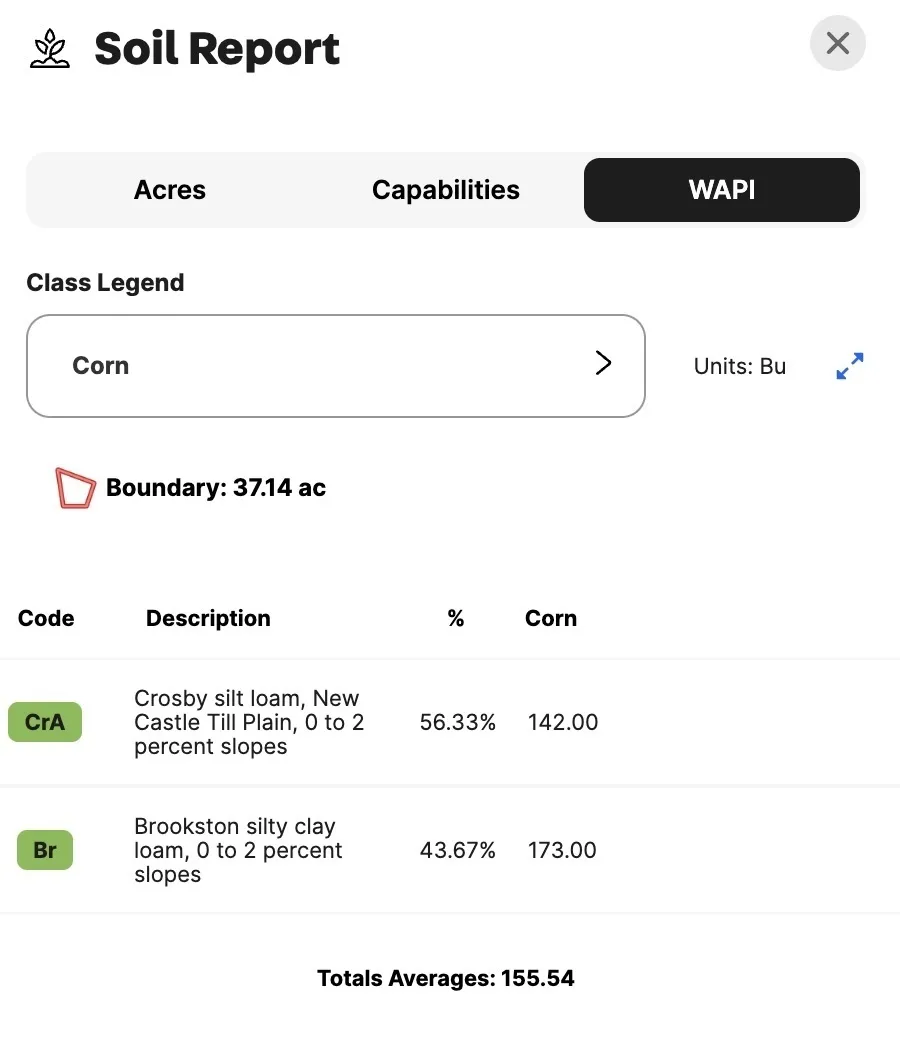Click the chevron arrow in Corn selector
The height and width of the screenshot is (1064, 900).
(603, 363)
